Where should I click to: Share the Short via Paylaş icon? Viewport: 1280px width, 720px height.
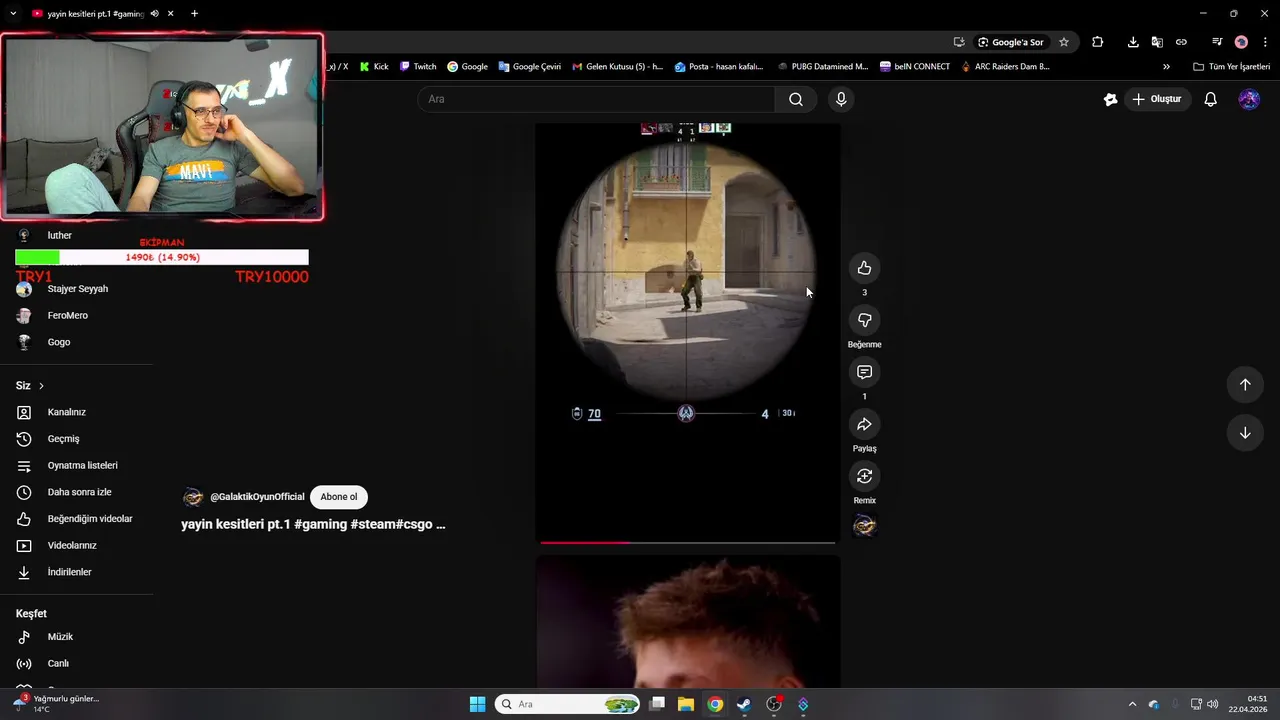click(x=864, y=424)
